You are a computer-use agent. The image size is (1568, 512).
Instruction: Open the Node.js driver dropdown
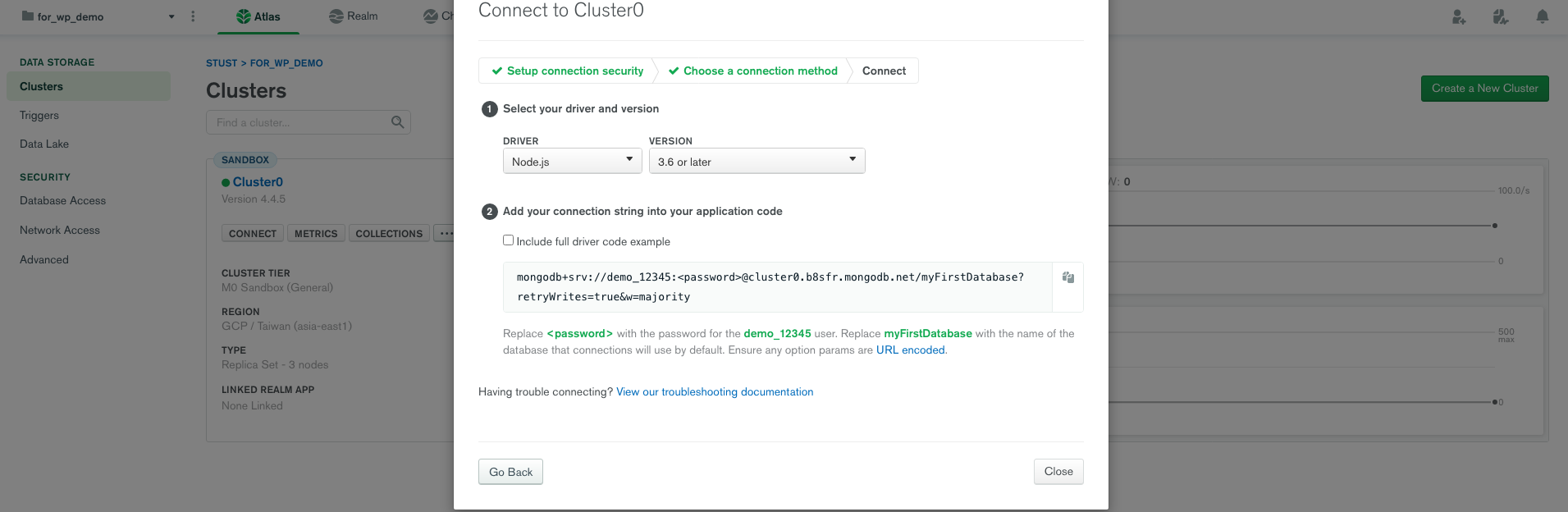(x=572, y=161)
